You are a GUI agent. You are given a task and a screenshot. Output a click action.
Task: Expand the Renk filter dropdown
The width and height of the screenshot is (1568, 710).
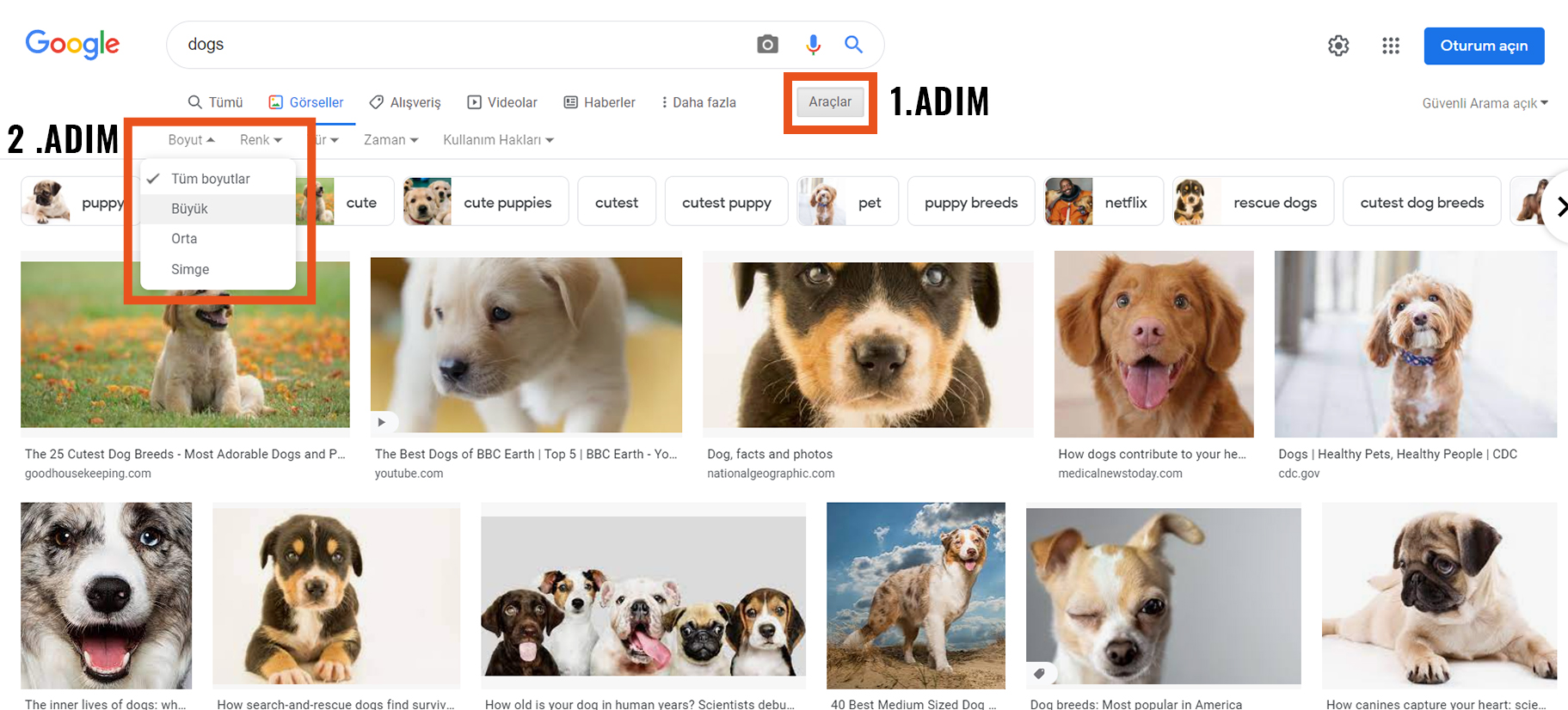pos(261,140)
